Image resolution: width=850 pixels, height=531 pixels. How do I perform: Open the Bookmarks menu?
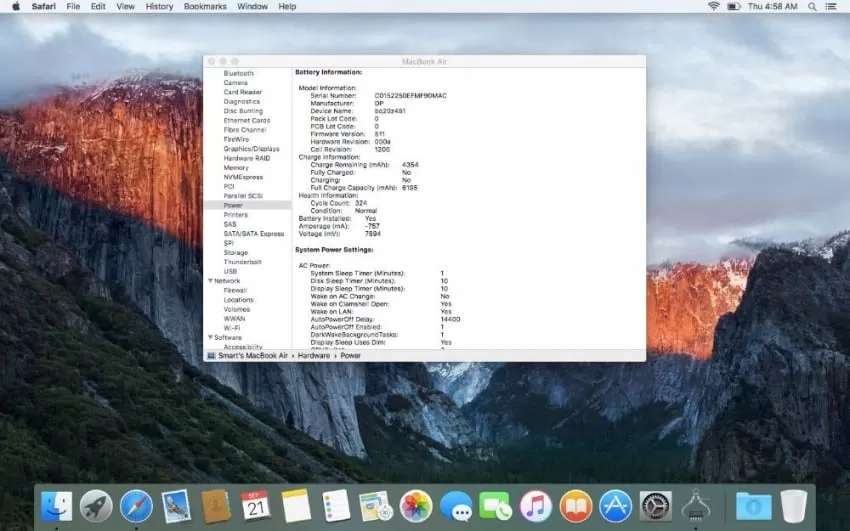tap(205, 7)
